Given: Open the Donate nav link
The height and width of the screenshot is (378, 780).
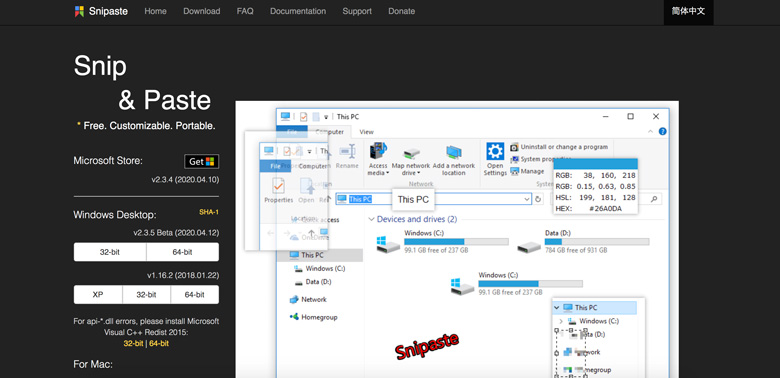Looking at the screenshot, I should pyautogui.click(x=401, y=11).
